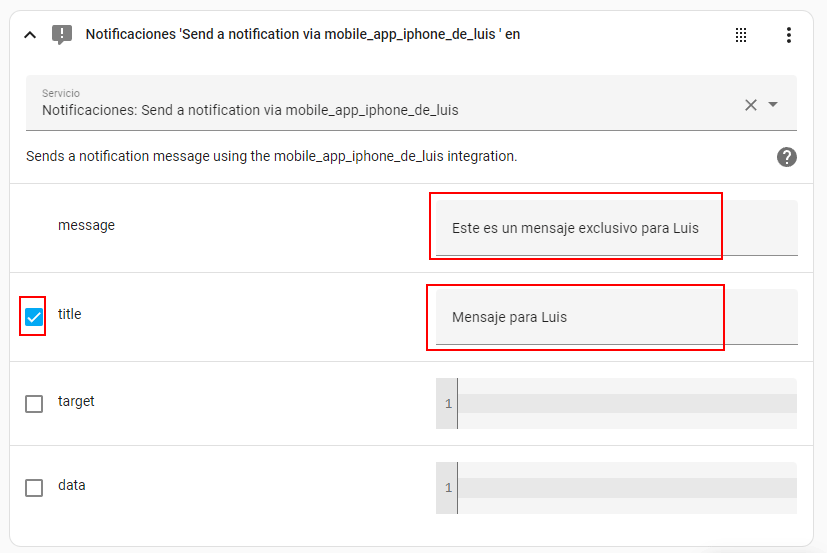Enable the target checkbox
The image size is (827, 553).
pos(34,404)
